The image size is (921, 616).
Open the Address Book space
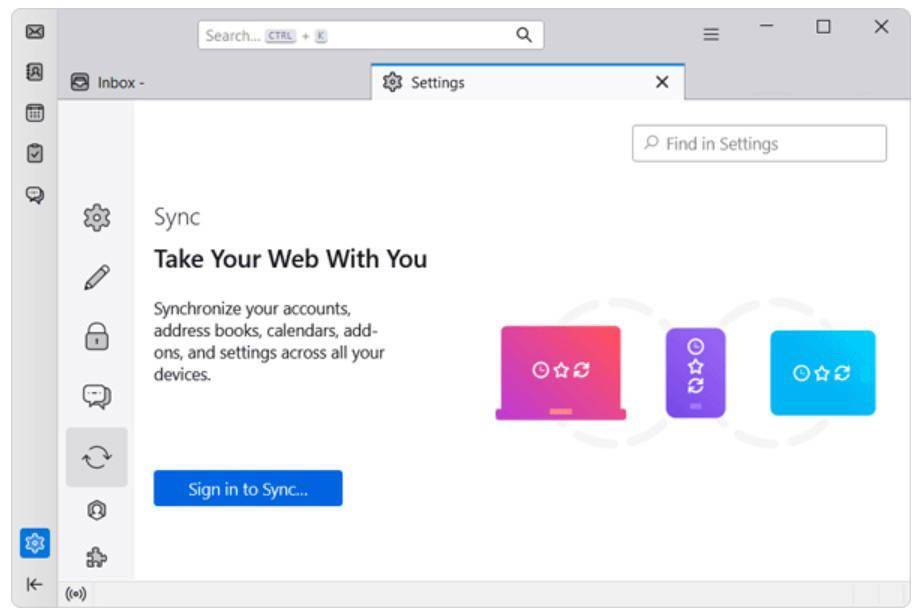pos(35,72)
